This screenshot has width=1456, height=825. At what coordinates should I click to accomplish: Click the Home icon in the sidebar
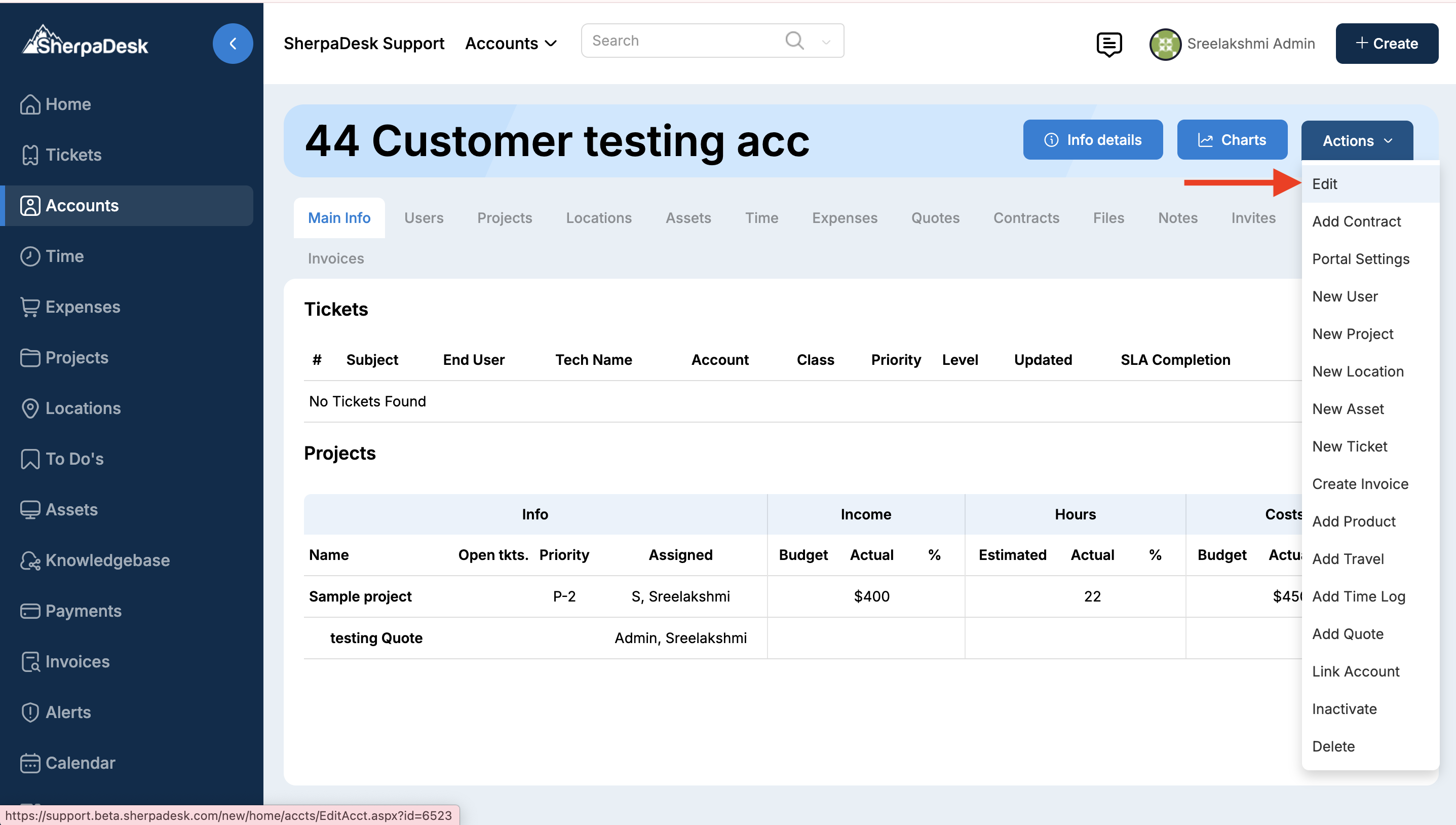[30, 104]
